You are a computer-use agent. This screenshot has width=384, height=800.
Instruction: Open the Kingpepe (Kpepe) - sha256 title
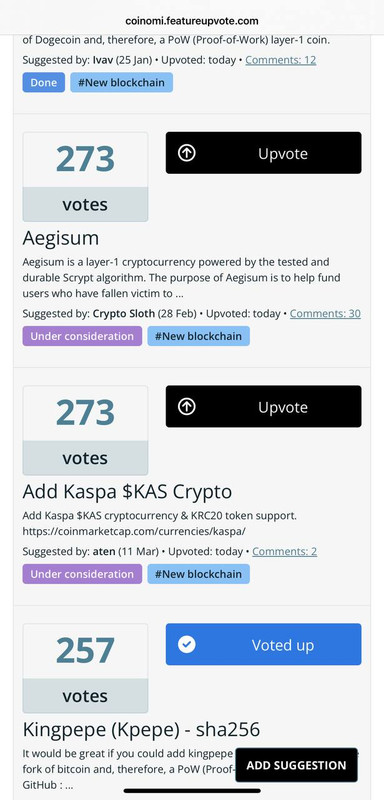(x=141, y=730)
